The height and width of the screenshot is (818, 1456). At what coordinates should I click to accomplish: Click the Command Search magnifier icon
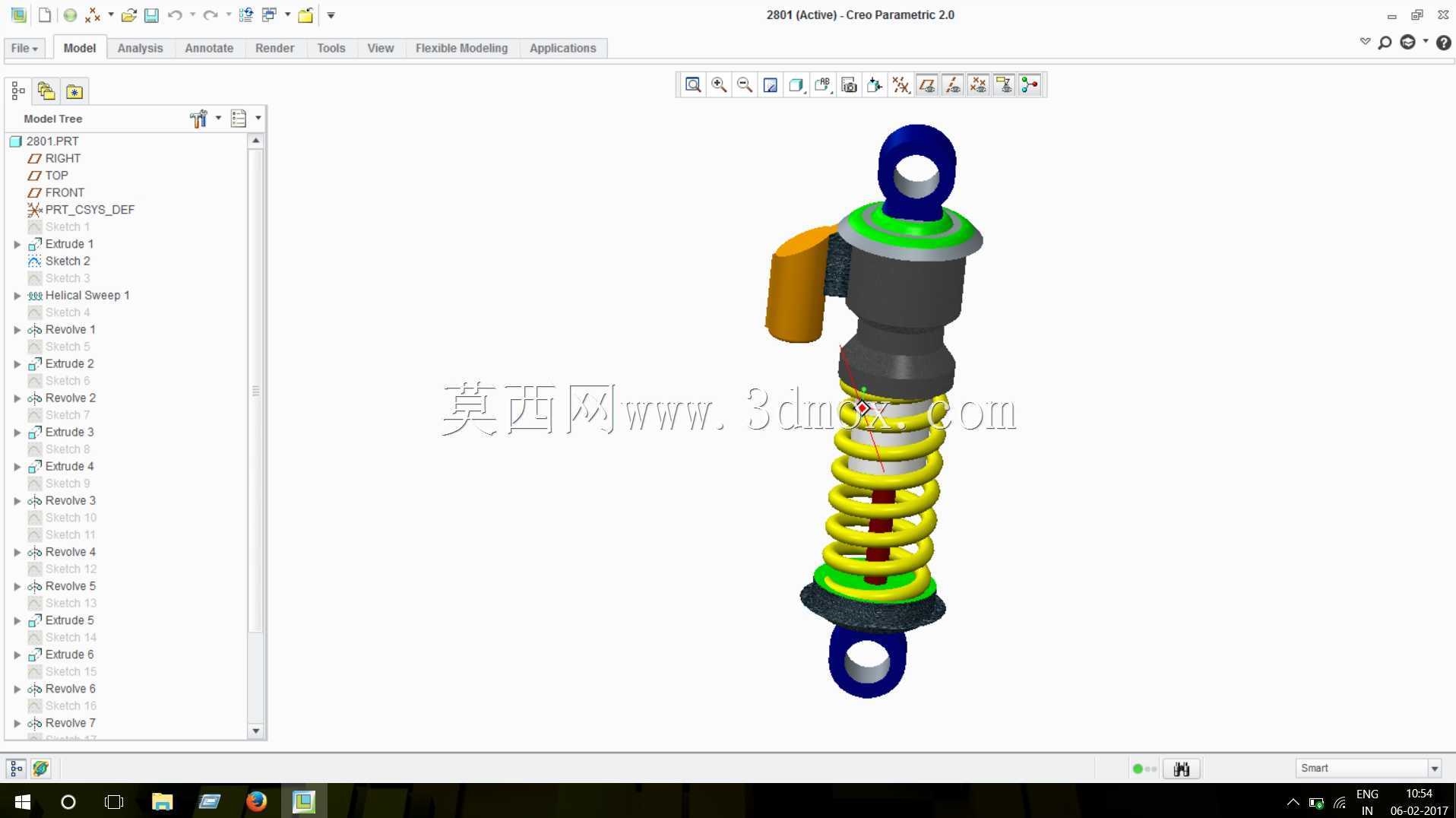(1385, 43)
